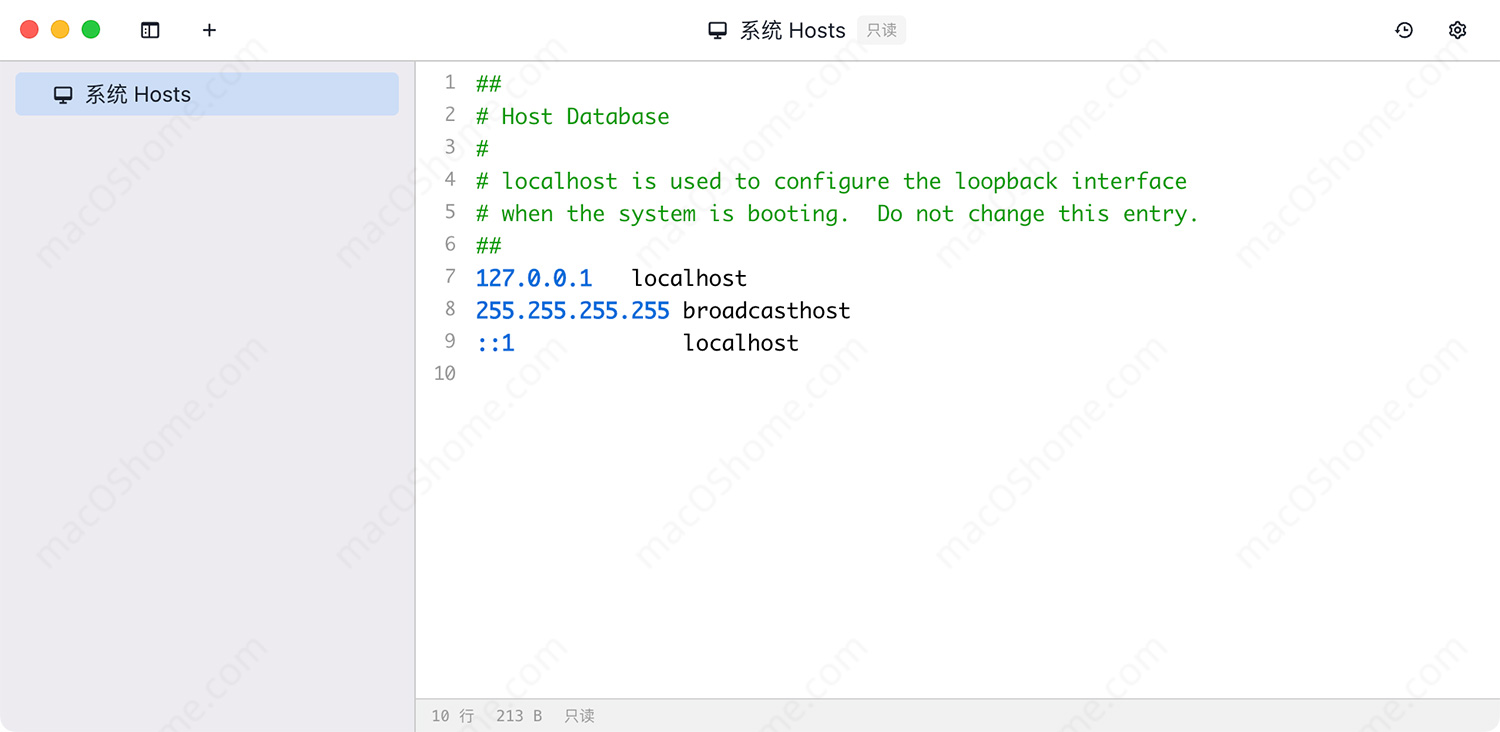The height and width of the screenshot is (732, 1500).
Task: Place cursor on 127.0.0.1 address
Action: 534,278
